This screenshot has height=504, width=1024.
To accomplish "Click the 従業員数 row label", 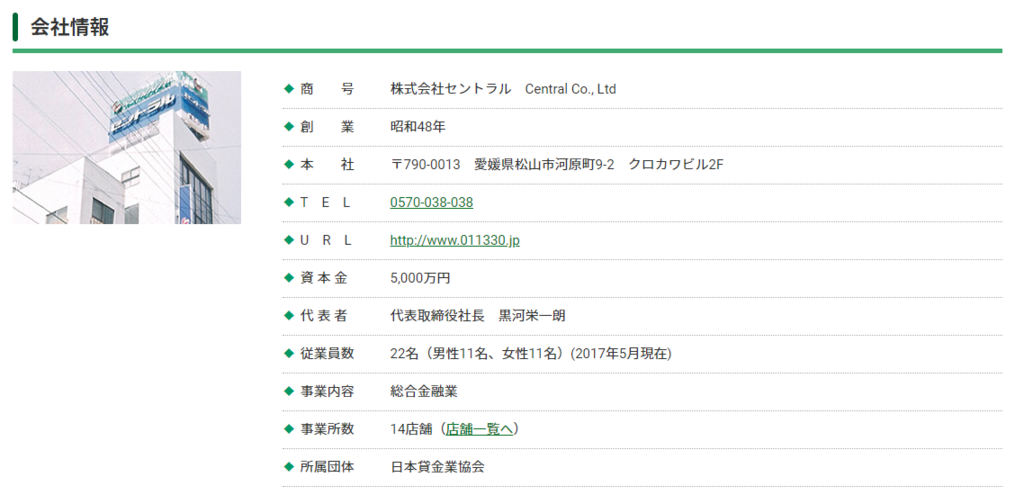I will (327, 354).
